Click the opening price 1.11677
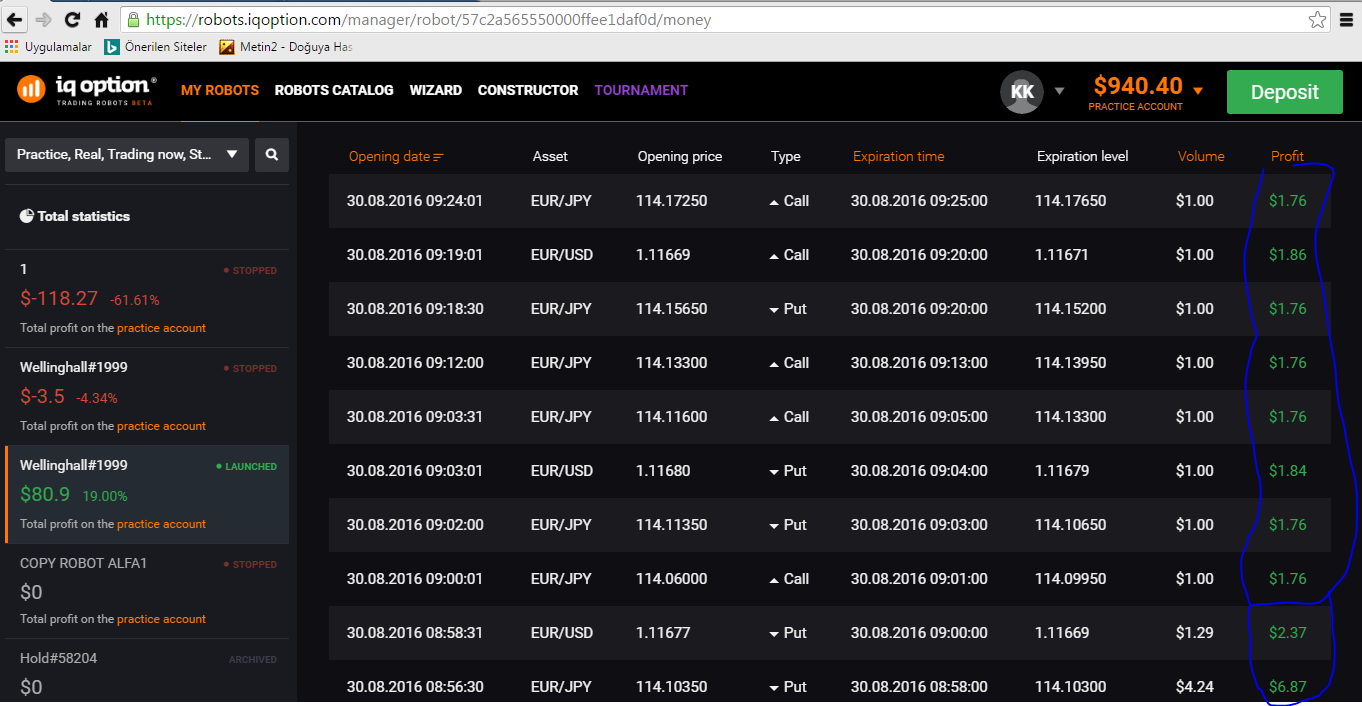1362x706 pixels. [x=663, y=633]
